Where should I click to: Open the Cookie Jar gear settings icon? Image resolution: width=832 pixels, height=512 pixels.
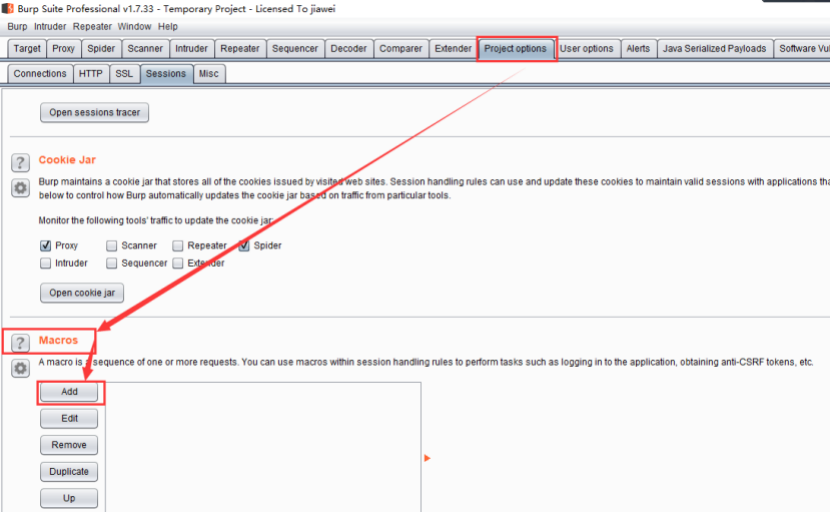20,188
